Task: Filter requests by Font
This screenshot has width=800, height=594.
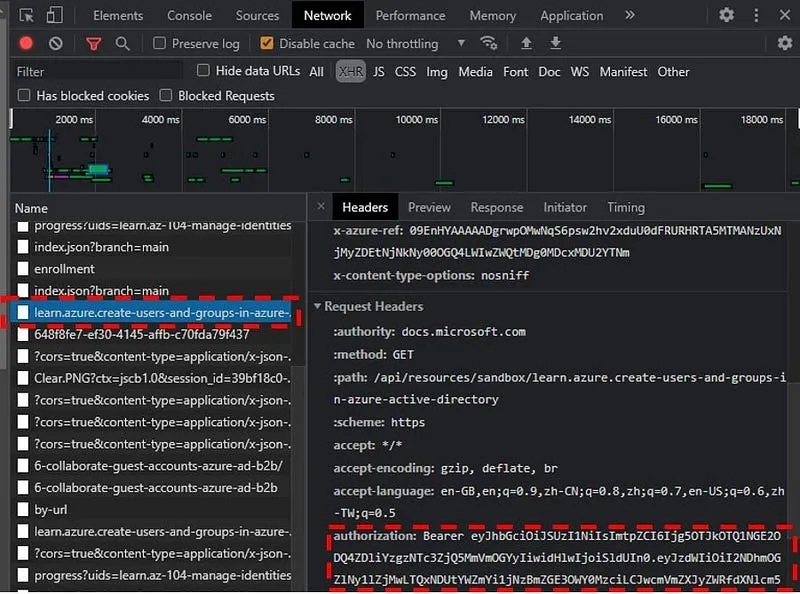Action: (515, 72)
